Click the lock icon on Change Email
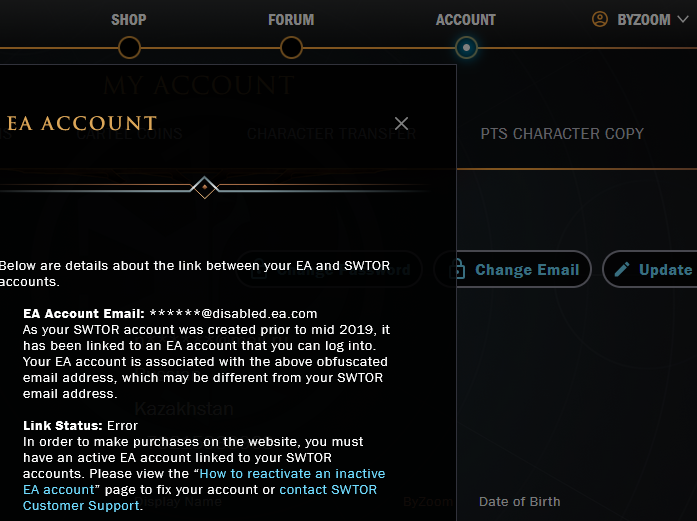The image size is (697, 521). click(x=457, y=270)
